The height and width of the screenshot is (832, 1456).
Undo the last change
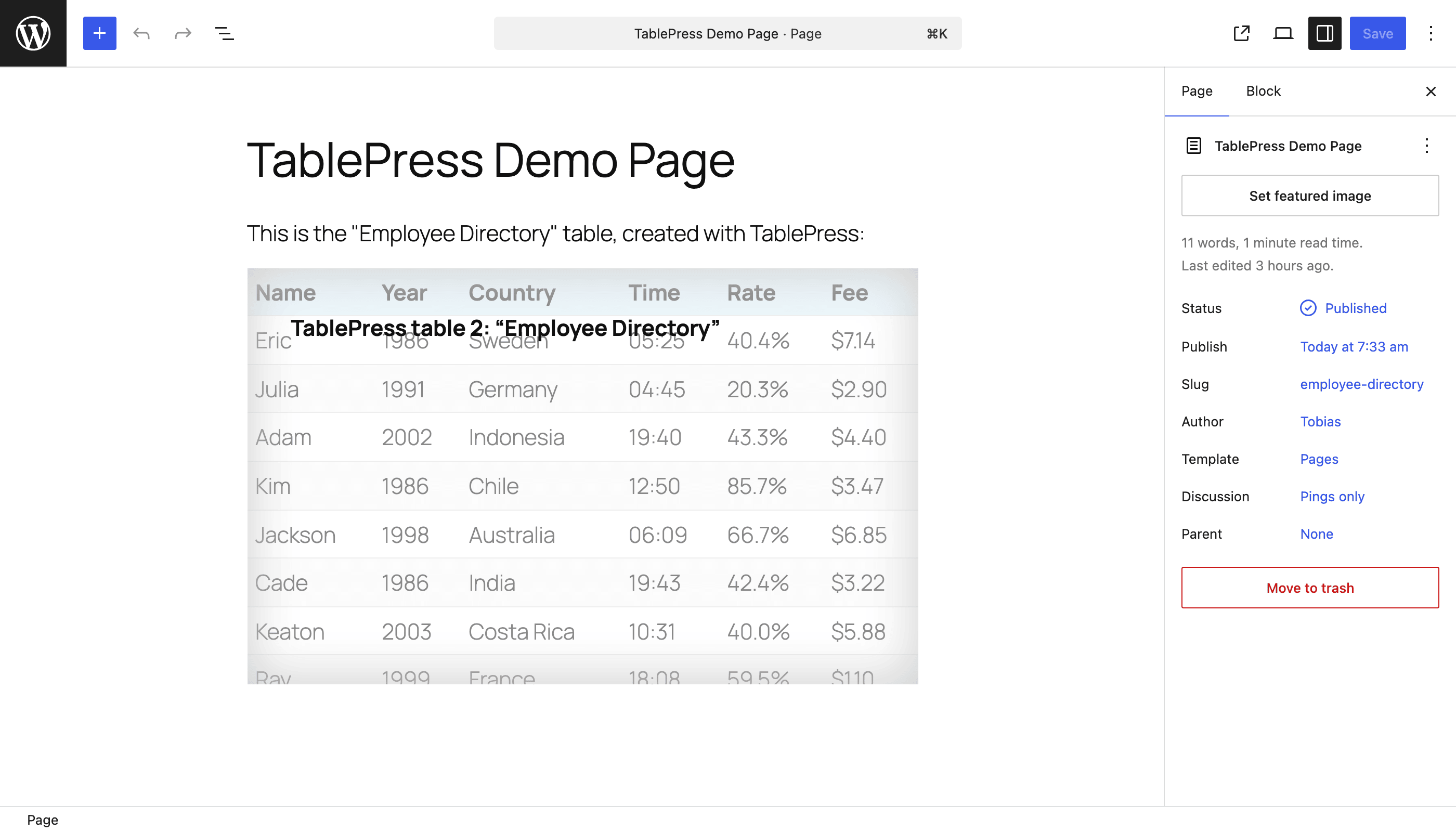coord(141,33)
